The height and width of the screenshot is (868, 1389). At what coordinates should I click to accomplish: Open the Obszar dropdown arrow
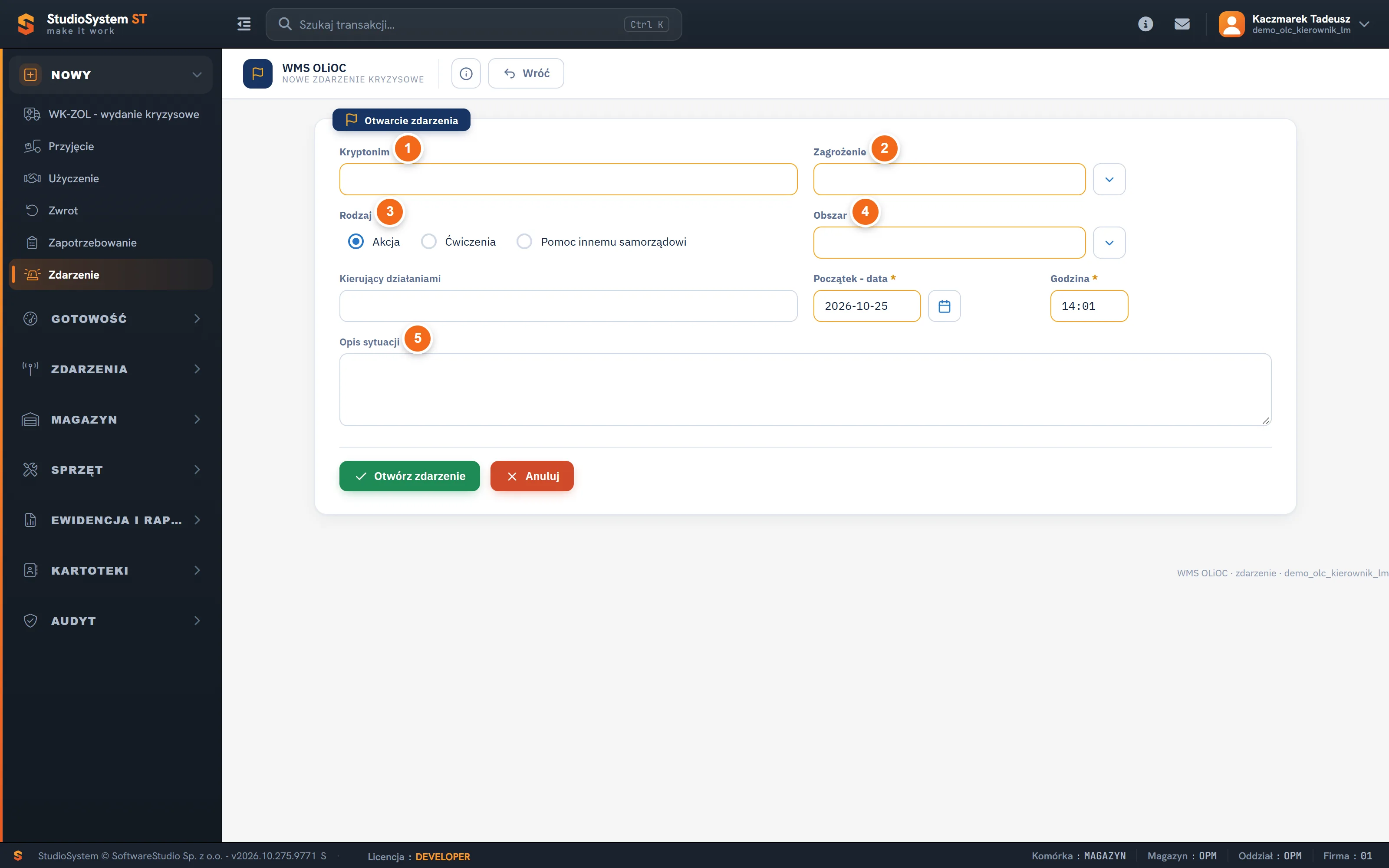coord(1109,243)
